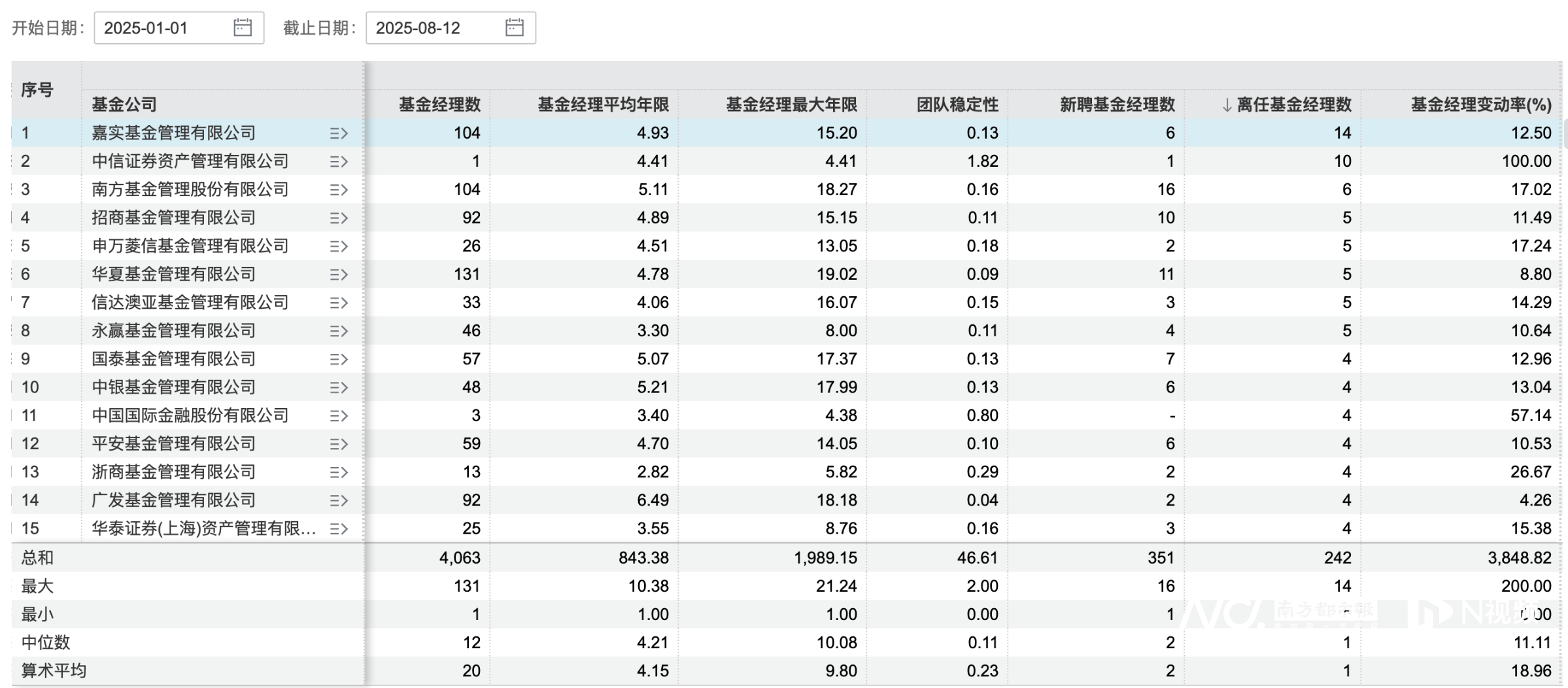Click the detail arrow icon for 嘉实基金管理有限公司
Image resolution: width=1568 pixels, height=688 pixels.
click(338, 133)
